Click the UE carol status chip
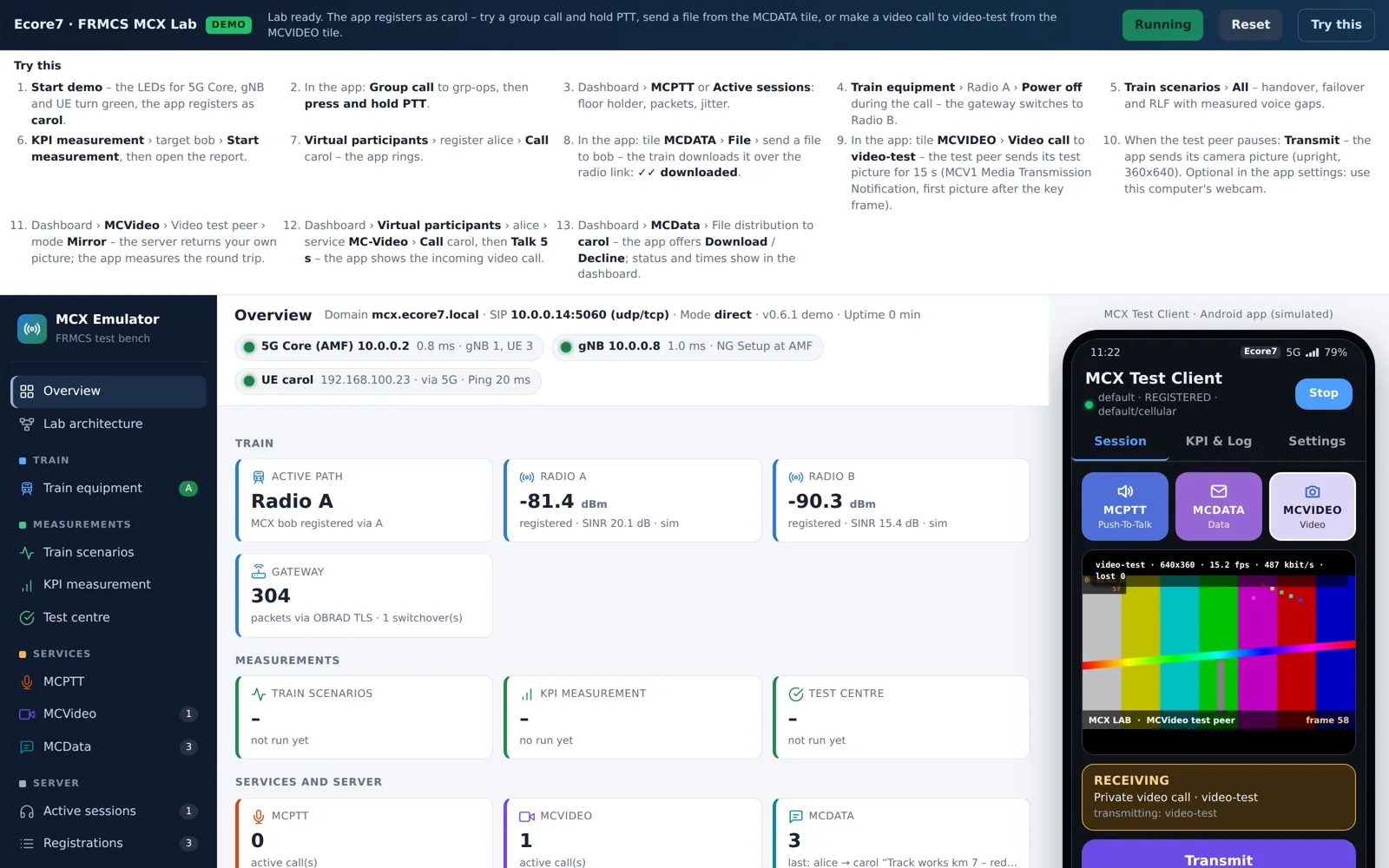Screen dimensions: 1389x868 click(x=387, y=380)
